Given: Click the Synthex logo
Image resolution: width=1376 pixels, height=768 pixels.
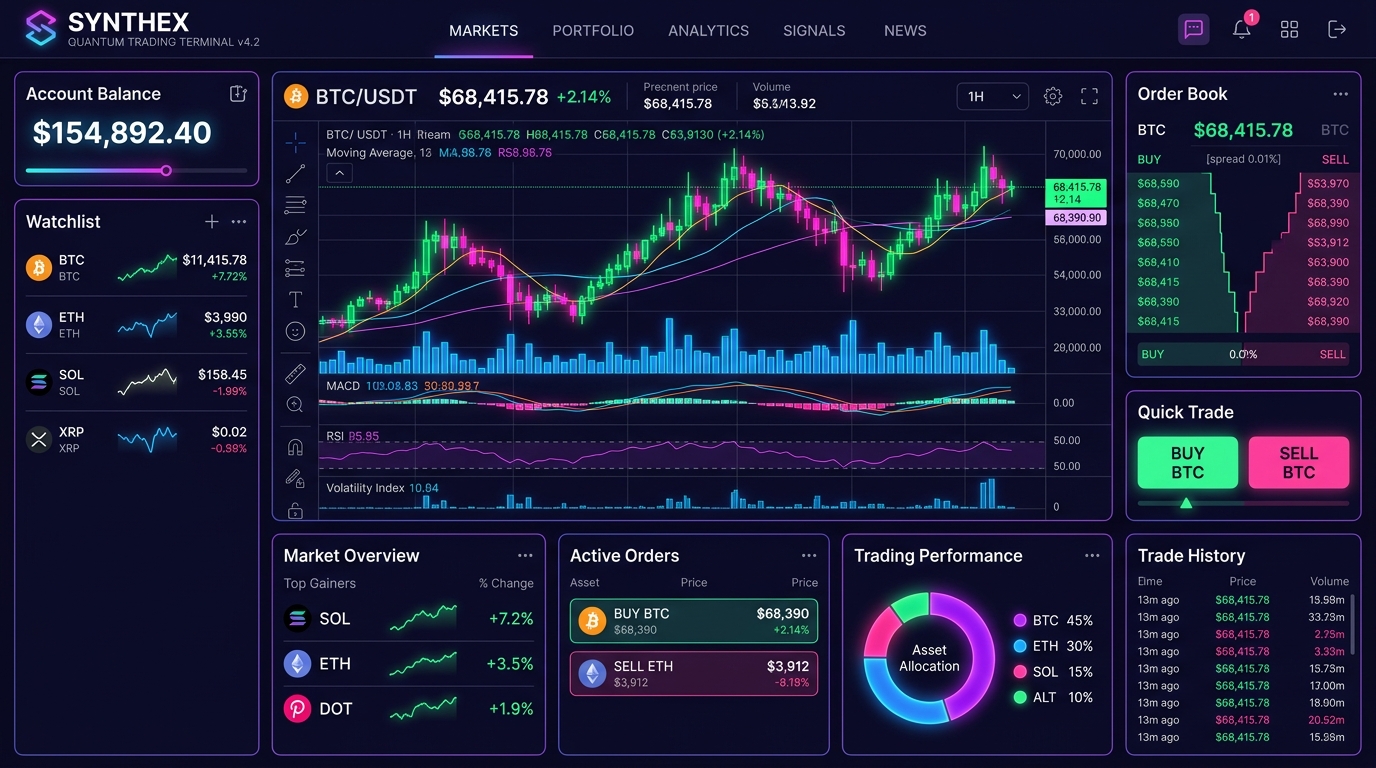Looking at the screenshot, I should (x=41, y=28).
